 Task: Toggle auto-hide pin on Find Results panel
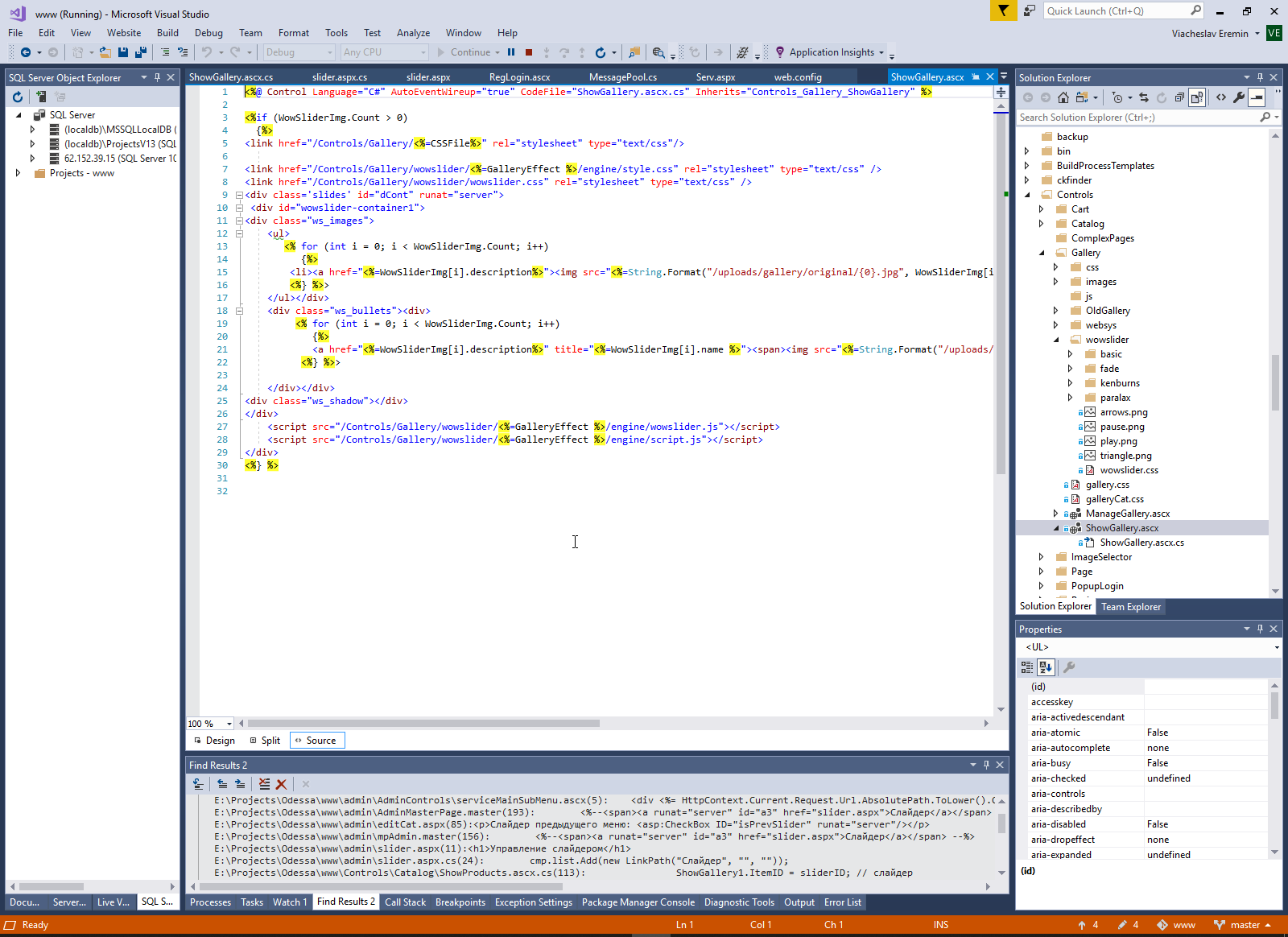point(986,765)
